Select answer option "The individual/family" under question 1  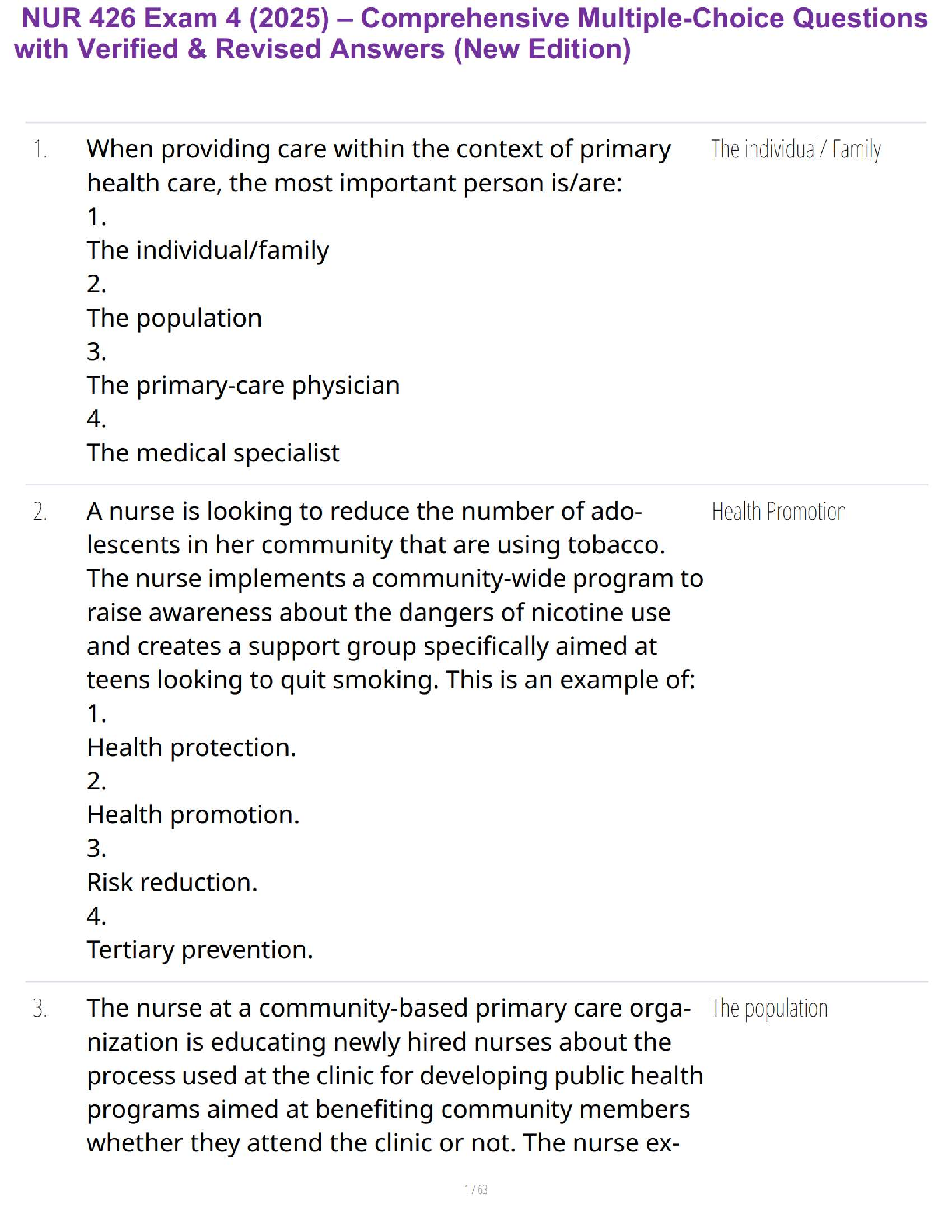[x=208, y=250]
